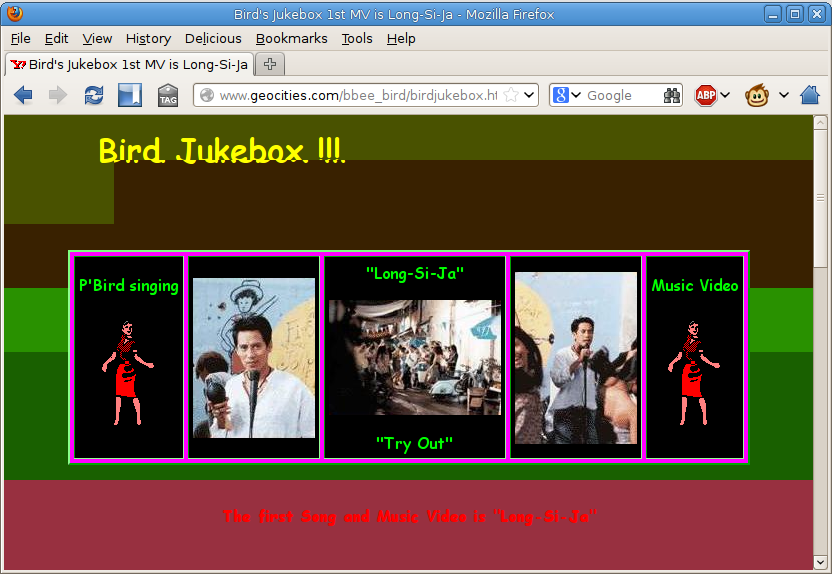This screenshot has width=832, height=575.
Task: Open the Delicious menu
Action: [213, 39]
